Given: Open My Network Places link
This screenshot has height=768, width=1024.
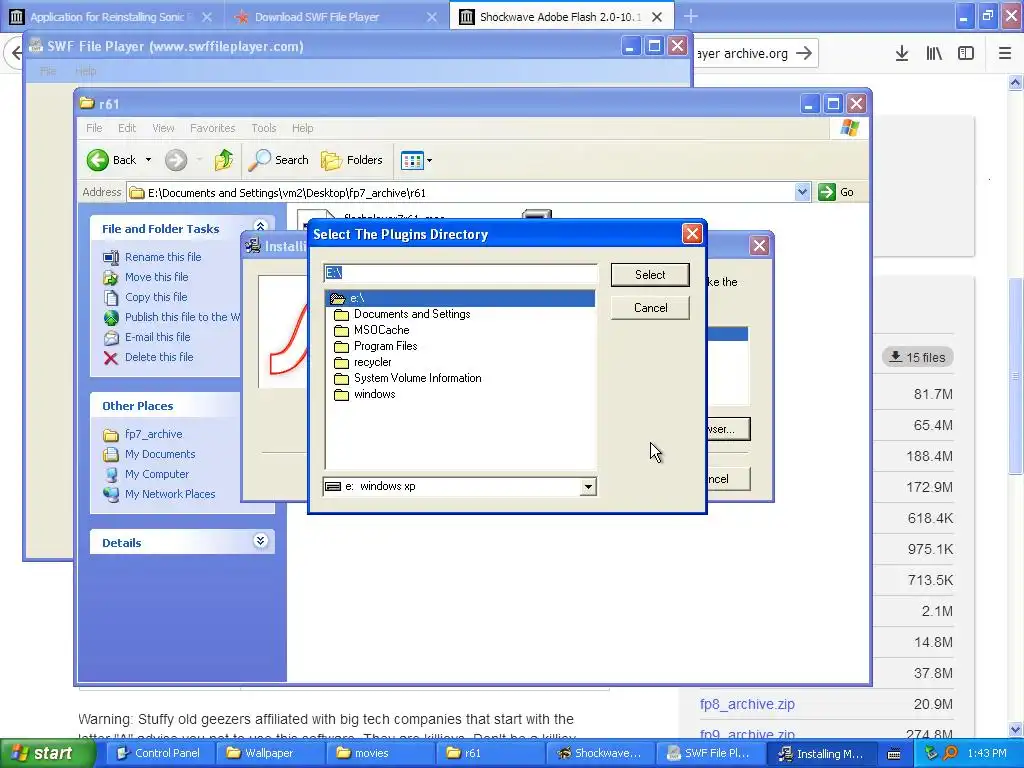Looking at the screenshot, I should pyautogui.click(x=170, y=494).
